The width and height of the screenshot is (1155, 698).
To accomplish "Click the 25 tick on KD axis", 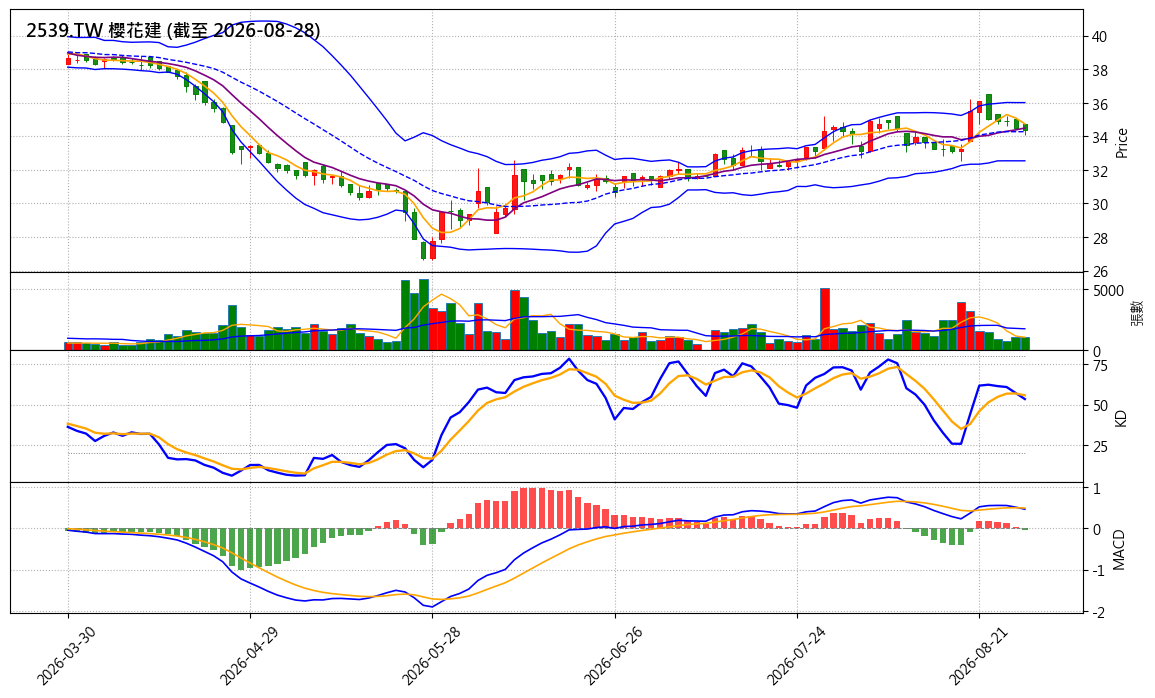I will click(x=1100, y=446).
